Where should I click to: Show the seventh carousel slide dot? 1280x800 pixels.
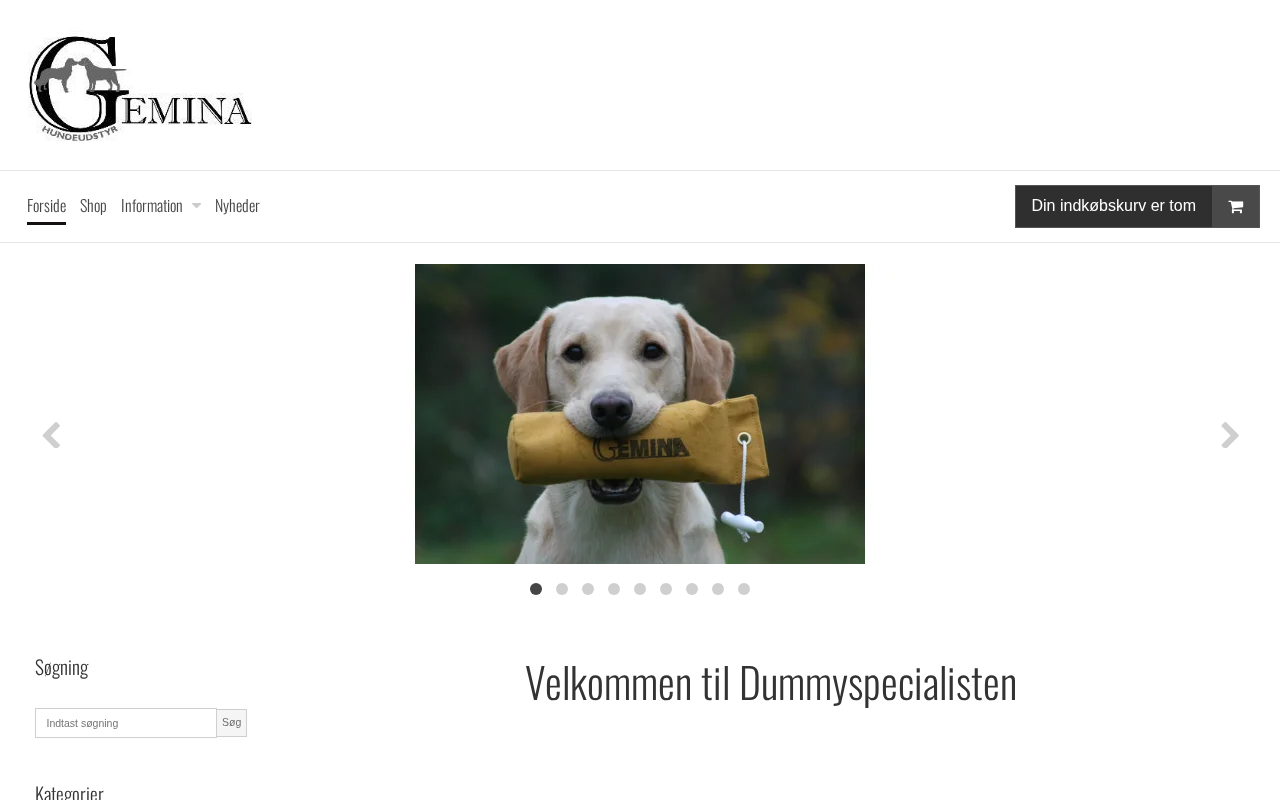692,589
